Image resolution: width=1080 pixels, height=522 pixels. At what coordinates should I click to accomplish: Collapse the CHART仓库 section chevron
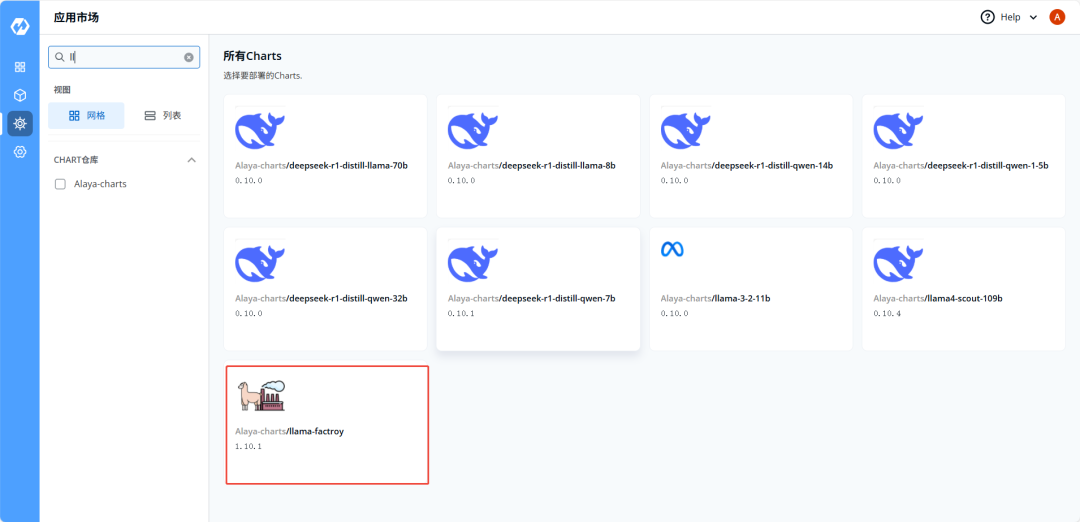[x=192, y=160]
